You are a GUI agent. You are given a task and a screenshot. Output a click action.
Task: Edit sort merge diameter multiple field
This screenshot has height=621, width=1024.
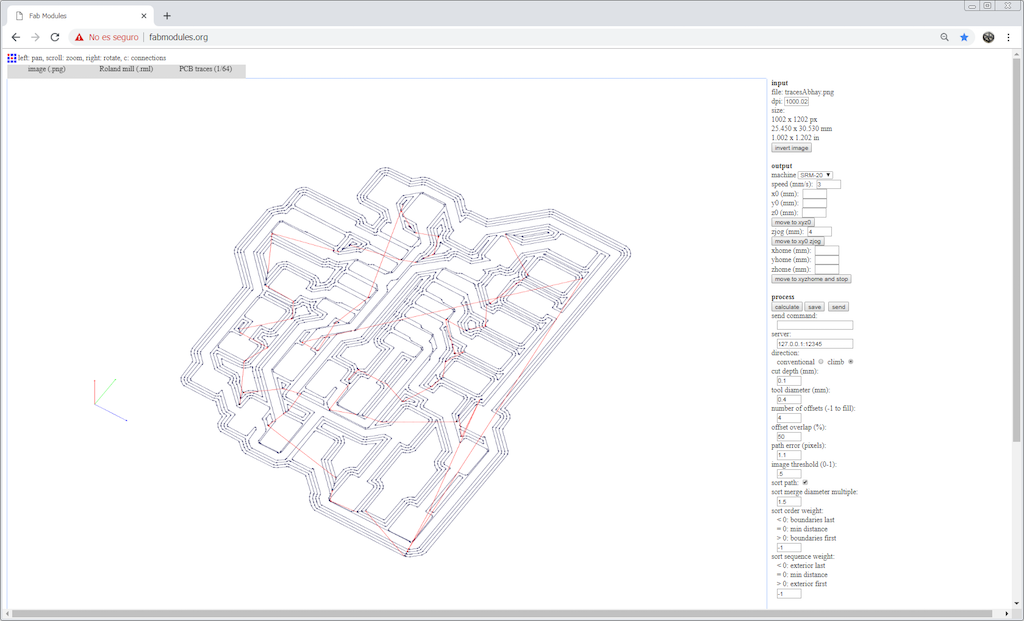(789, 502)
